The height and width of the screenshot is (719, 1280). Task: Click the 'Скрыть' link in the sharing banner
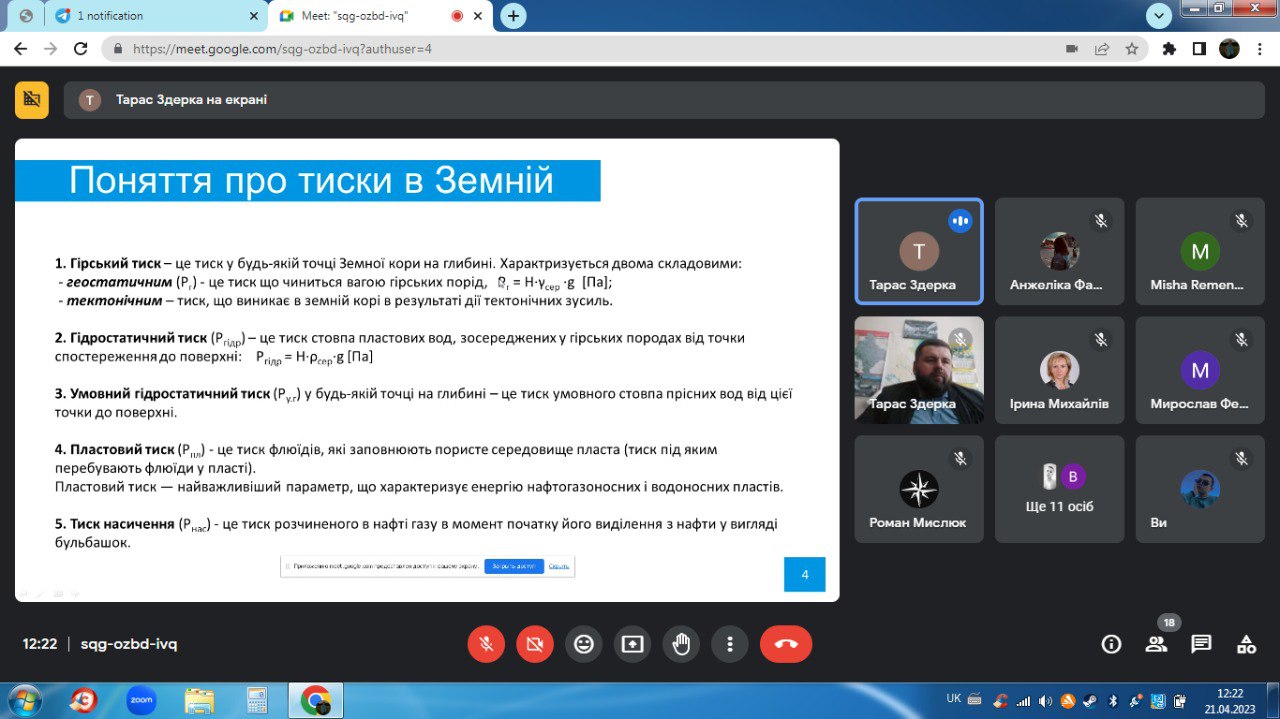point(558,567)
